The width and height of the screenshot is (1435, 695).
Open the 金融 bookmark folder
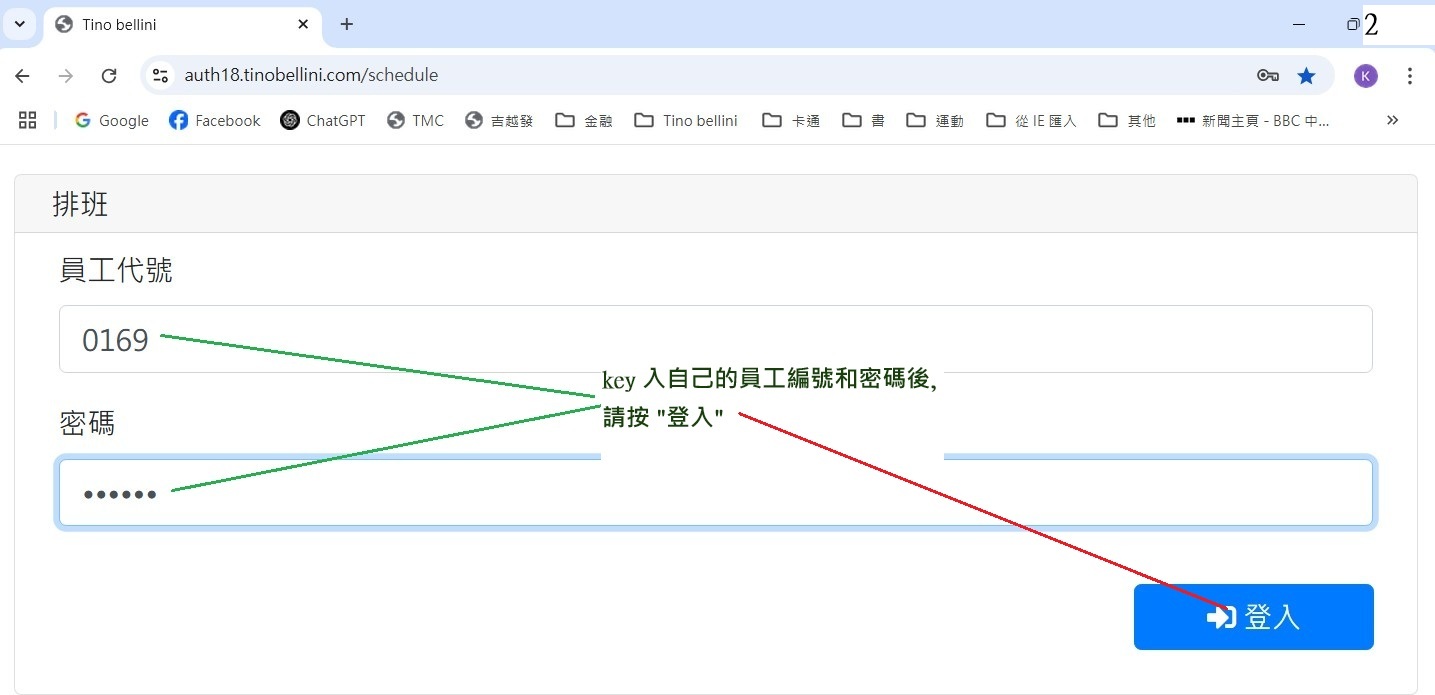click(584, 120)
